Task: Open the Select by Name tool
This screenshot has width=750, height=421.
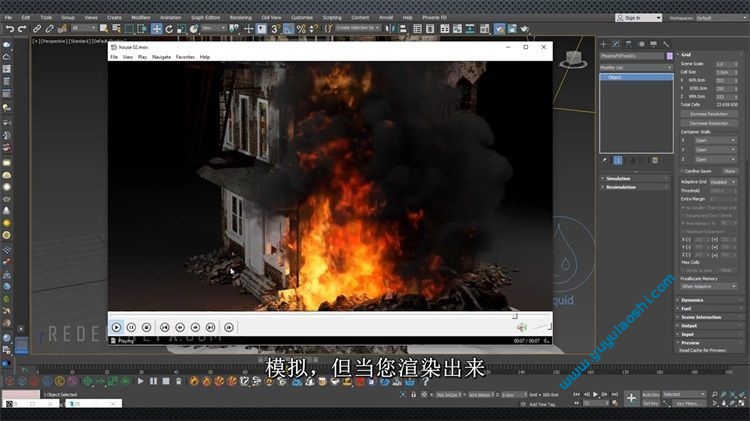Action: (x=116, y=29)
